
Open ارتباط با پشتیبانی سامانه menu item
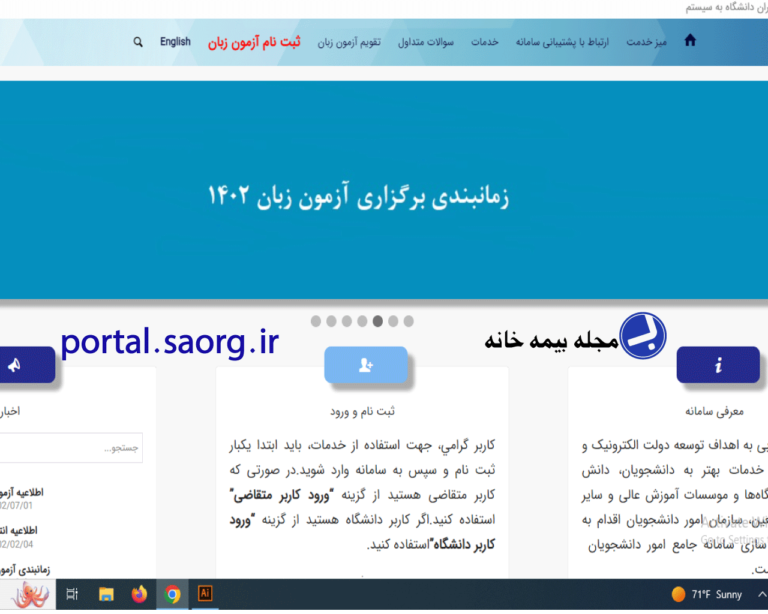(x=562, y=42)
